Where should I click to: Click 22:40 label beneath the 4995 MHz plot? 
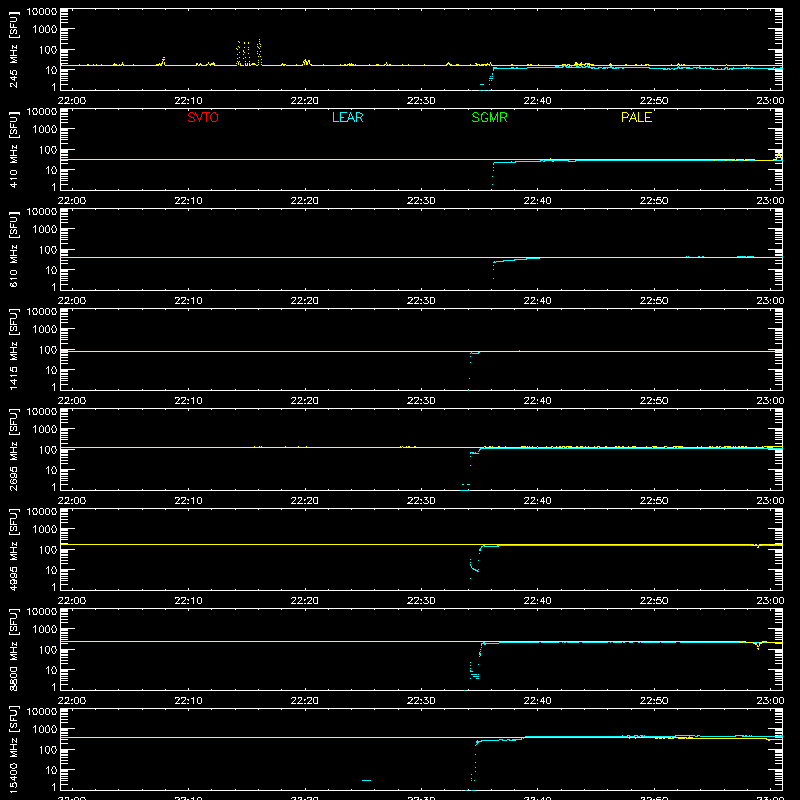click(537, 601)
